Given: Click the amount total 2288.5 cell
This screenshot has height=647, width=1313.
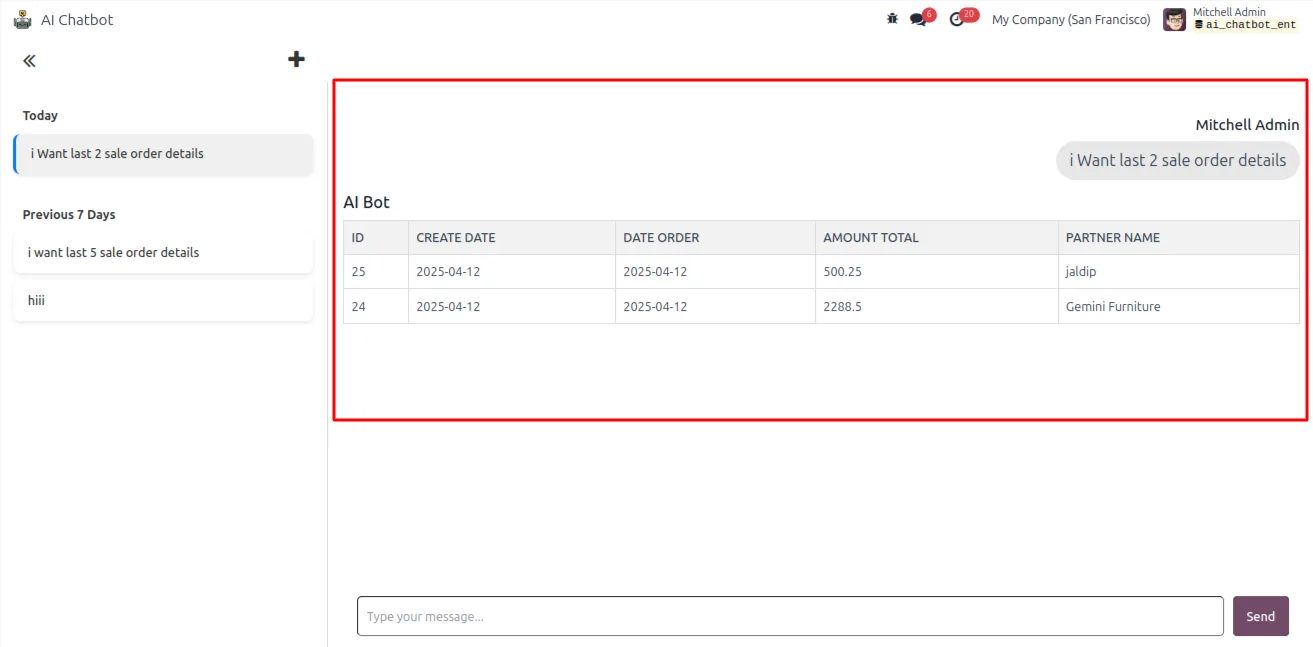Looking at the screenshot, I should [x=937, y=307].
